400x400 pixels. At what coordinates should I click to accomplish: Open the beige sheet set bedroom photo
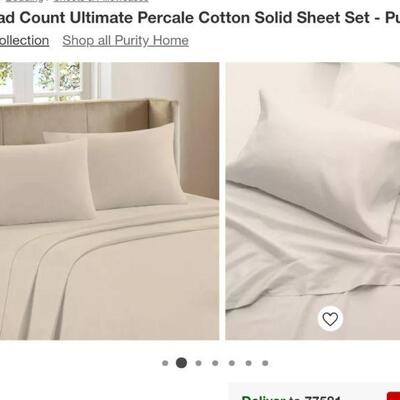click(109, 201)
